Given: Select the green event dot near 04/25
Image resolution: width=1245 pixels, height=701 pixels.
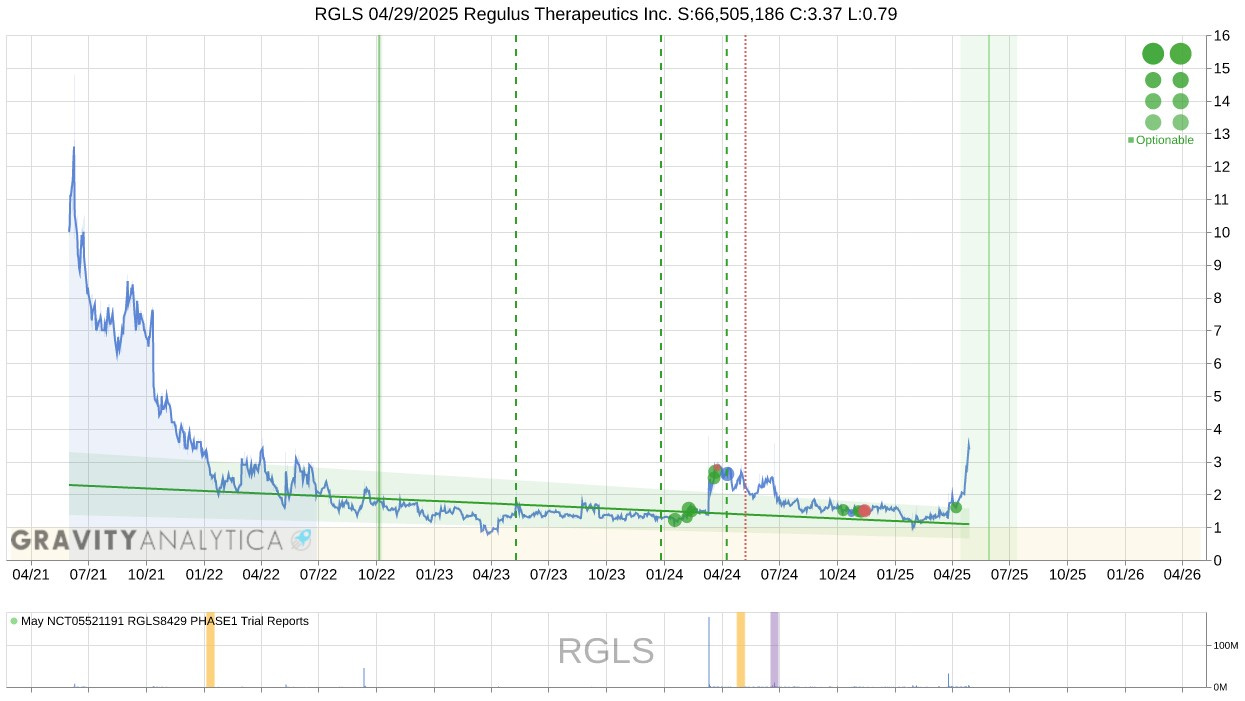Looking at the screenshot, I should click(956, 507).
